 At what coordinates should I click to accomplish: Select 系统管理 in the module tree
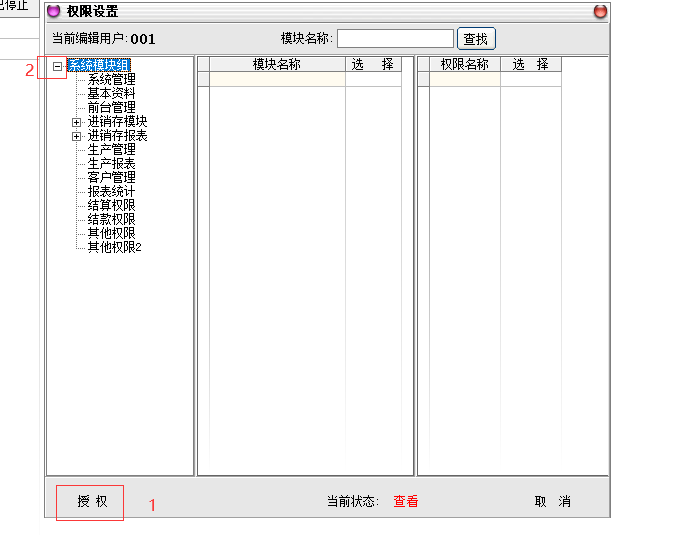point(111,79)
